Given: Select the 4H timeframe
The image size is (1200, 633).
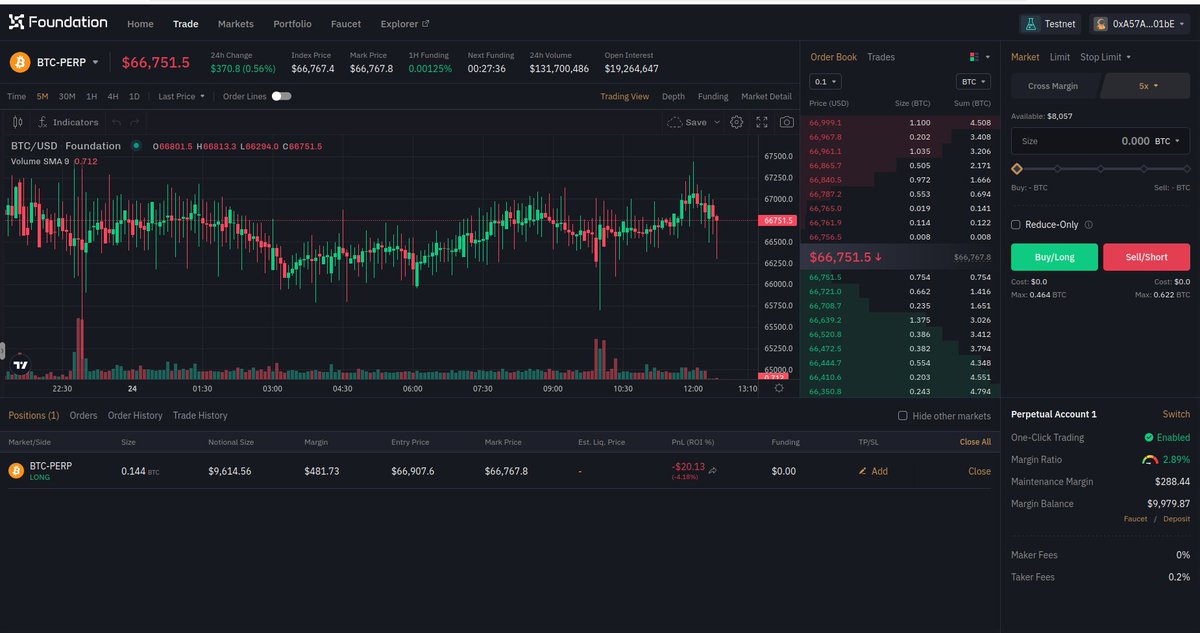Looking at the screenshot, I should [113, 96].
